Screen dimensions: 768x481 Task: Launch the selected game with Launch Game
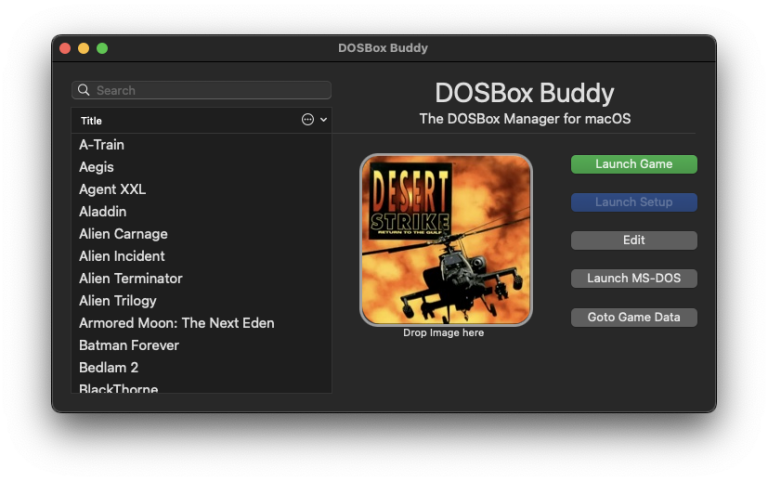pos(634,164)
